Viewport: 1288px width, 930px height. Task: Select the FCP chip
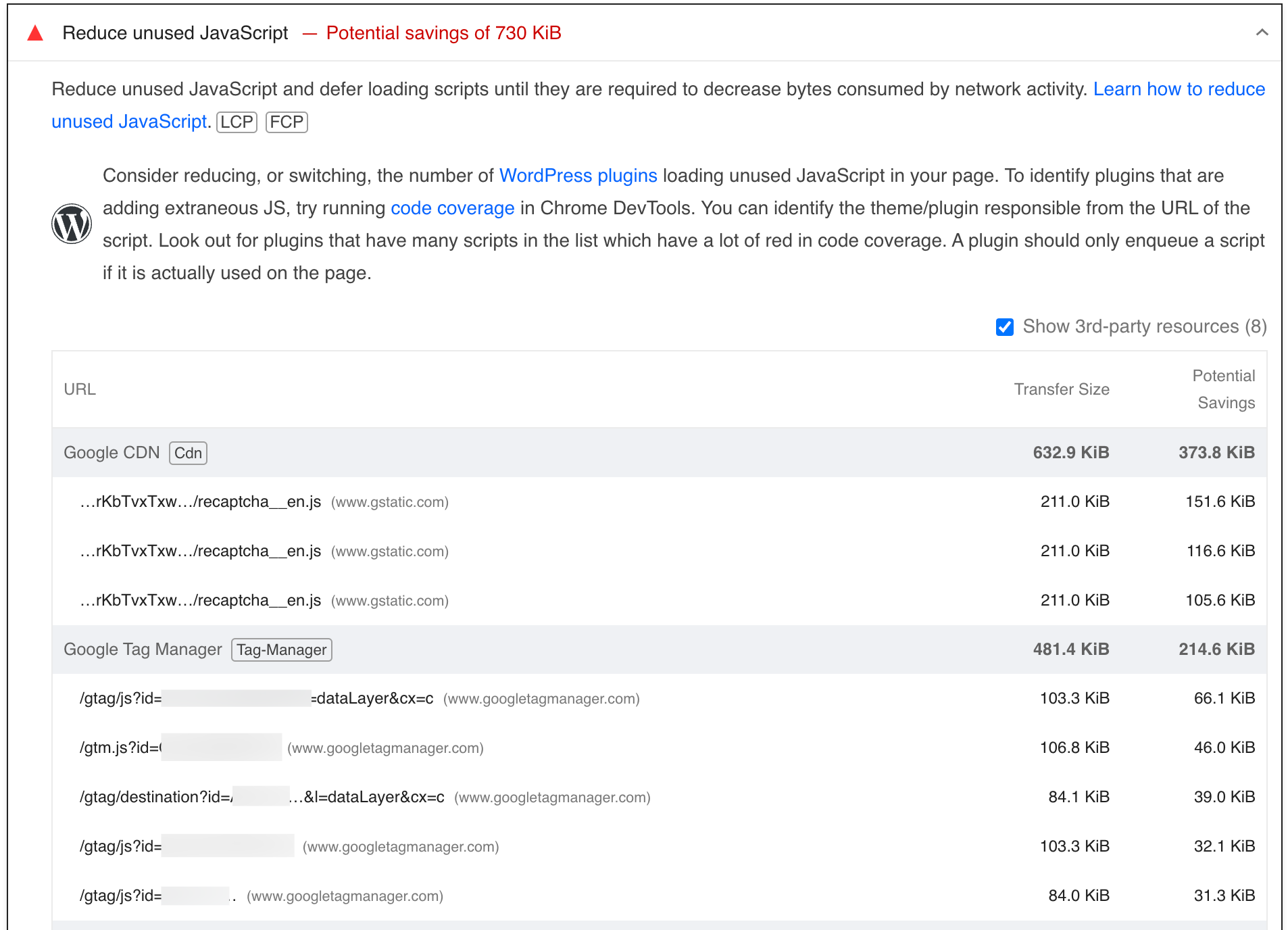286,122
